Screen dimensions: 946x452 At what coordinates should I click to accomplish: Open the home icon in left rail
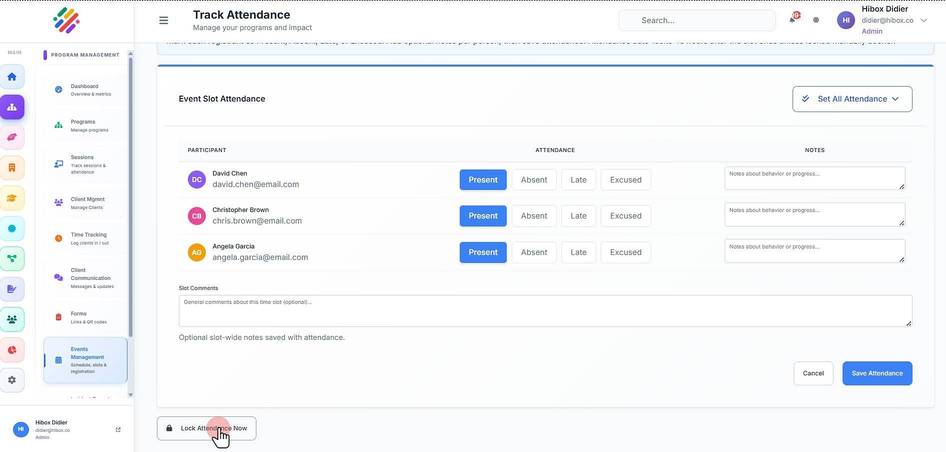click(12, 77)
